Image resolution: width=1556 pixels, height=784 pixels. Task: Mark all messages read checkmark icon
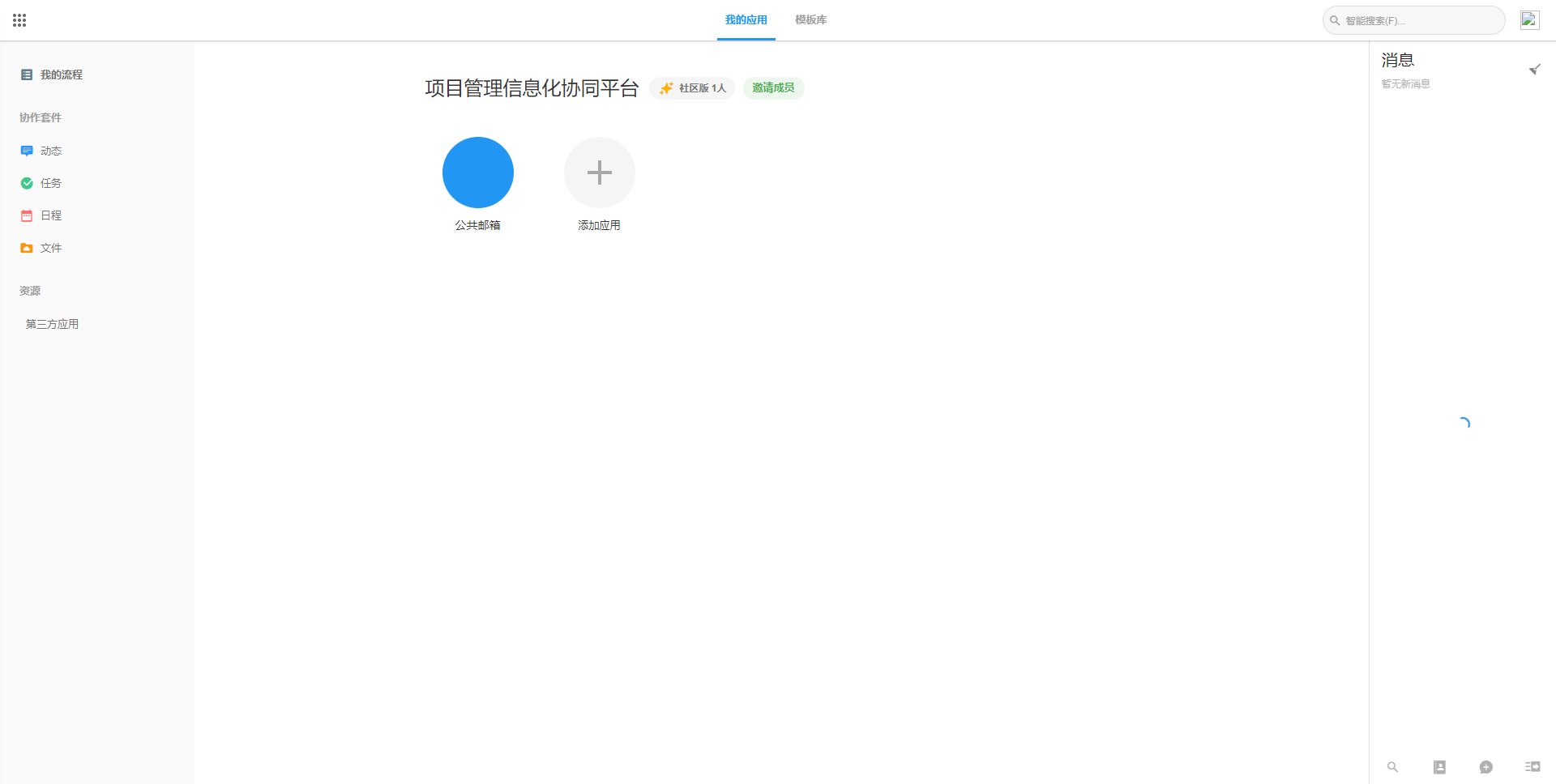(1535, 69)
